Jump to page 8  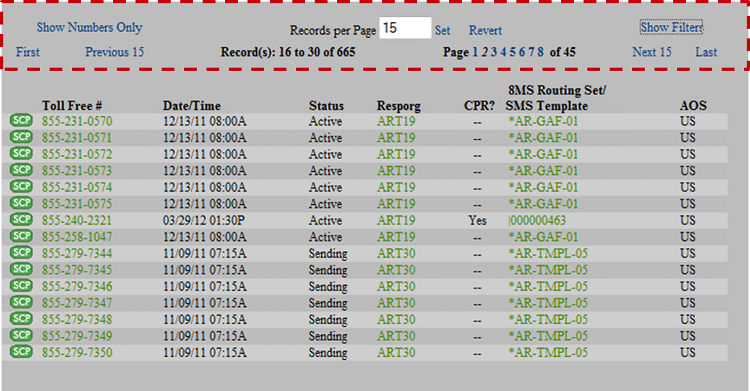(540, 52)
